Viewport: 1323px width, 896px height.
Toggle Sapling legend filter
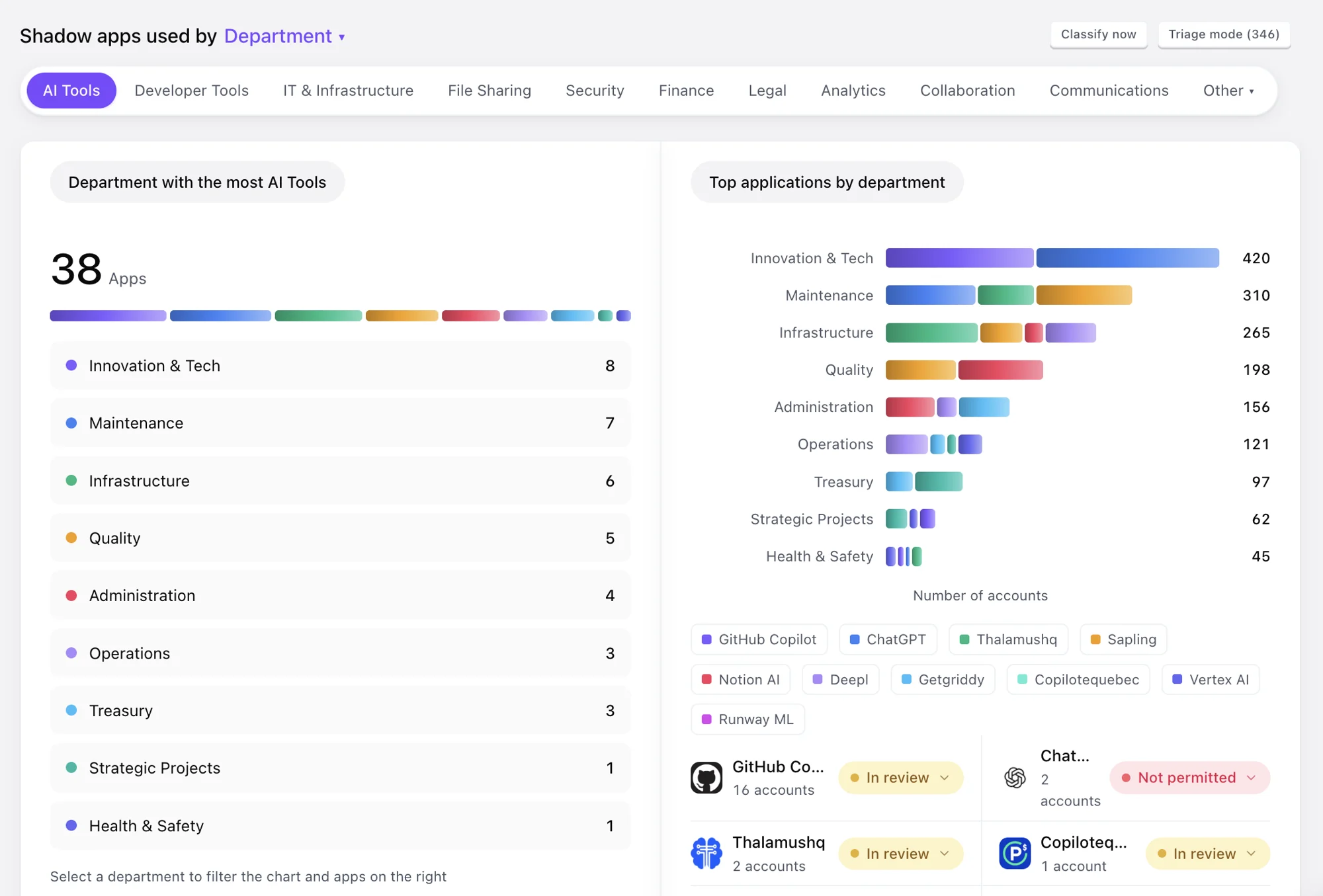[1123, 639]
